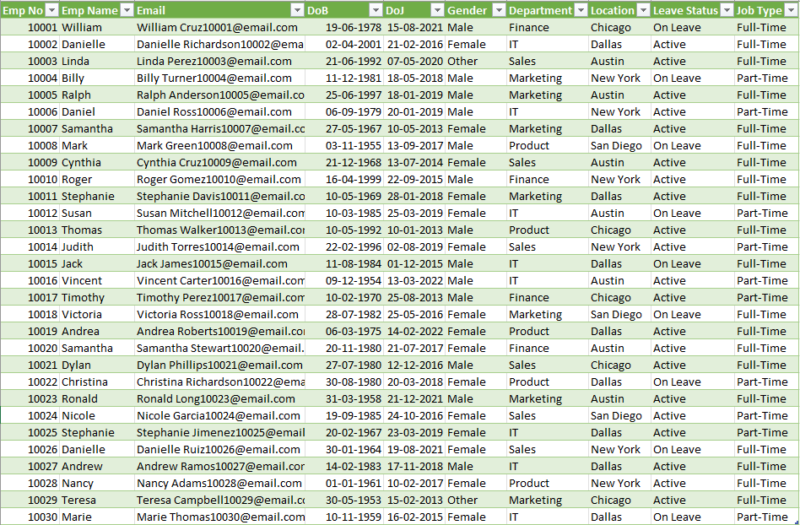The image size is (800, 525).
Task: Select email cell Christina Richardson10022
Action: click(x=220, y=382)
